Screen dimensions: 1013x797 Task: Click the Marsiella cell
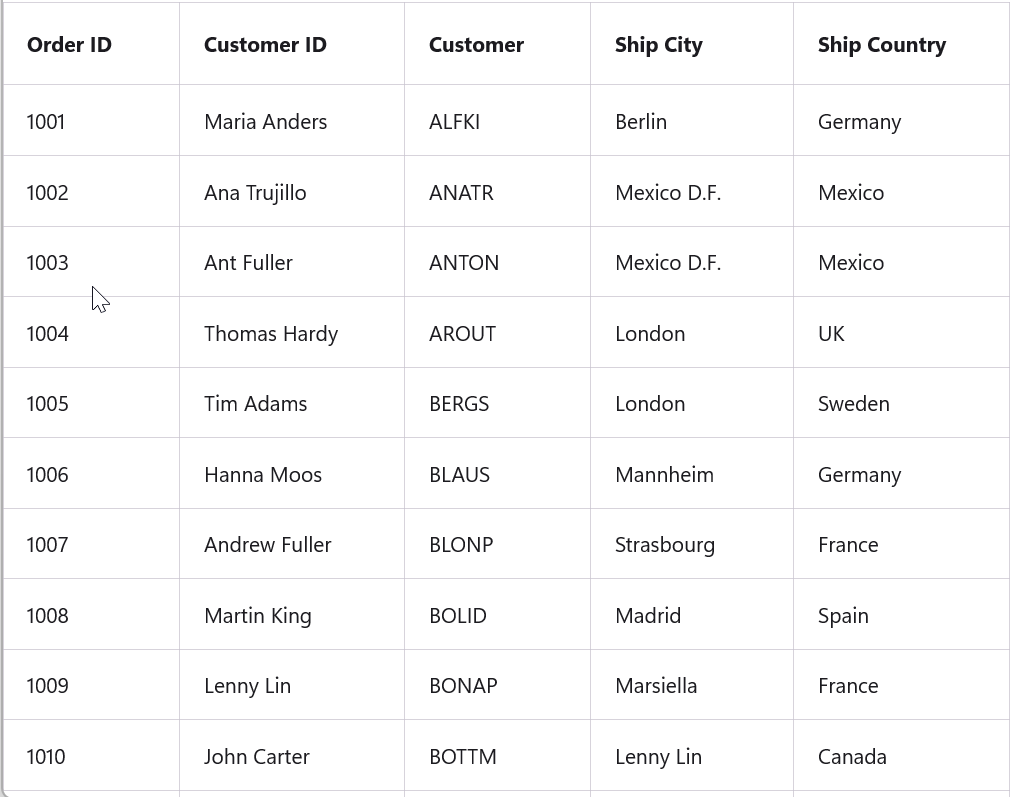656,686
